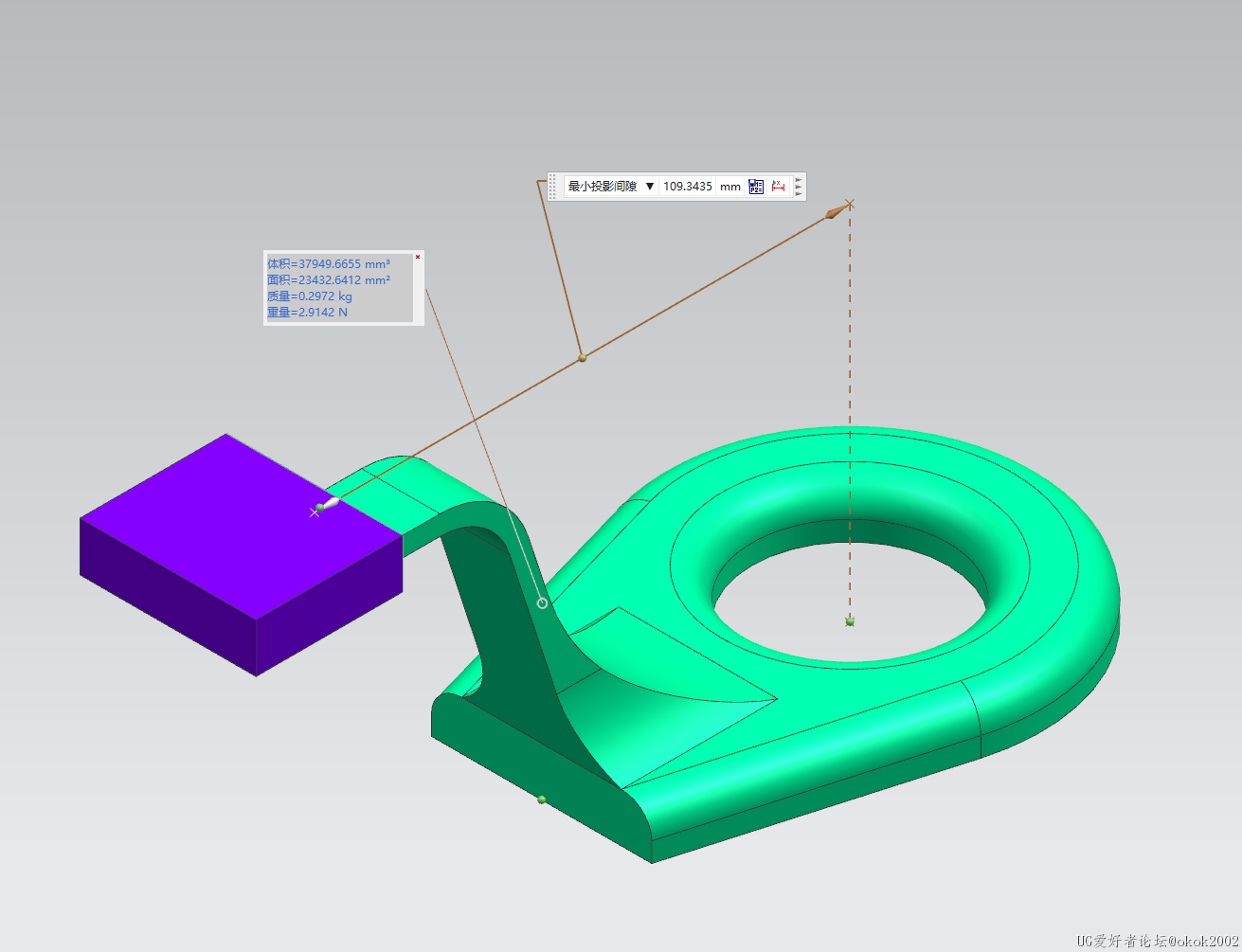Click the 重量=2.9142 N weight line
Image resolution: width=1242 pixels, height=952 pixels.
click(307, 313)
